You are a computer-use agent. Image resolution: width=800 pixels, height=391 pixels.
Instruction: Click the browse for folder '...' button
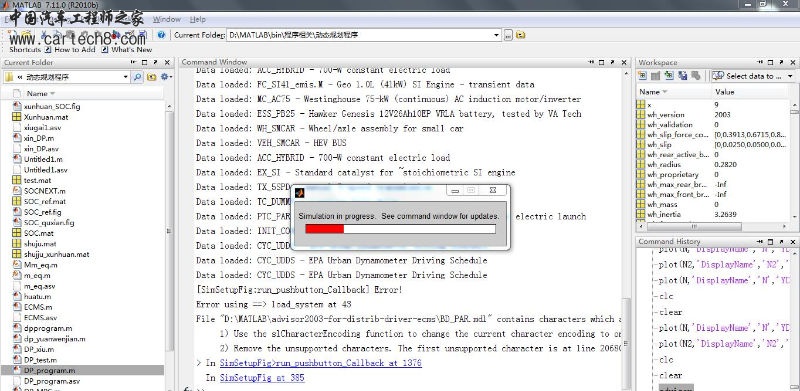point(508,35)
